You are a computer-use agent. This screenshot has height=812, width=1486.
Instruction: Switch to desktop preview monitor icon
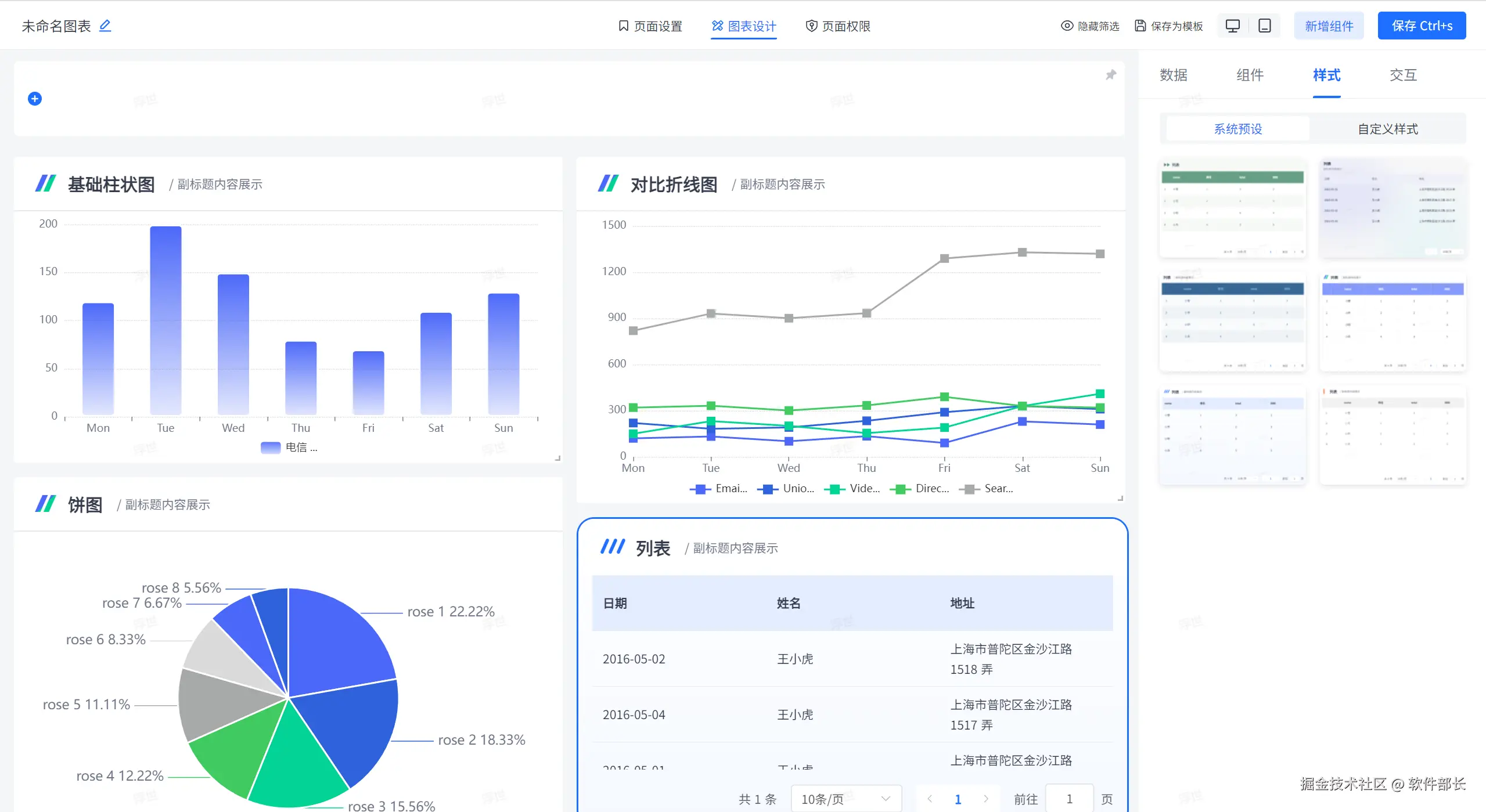point(1232,26)
